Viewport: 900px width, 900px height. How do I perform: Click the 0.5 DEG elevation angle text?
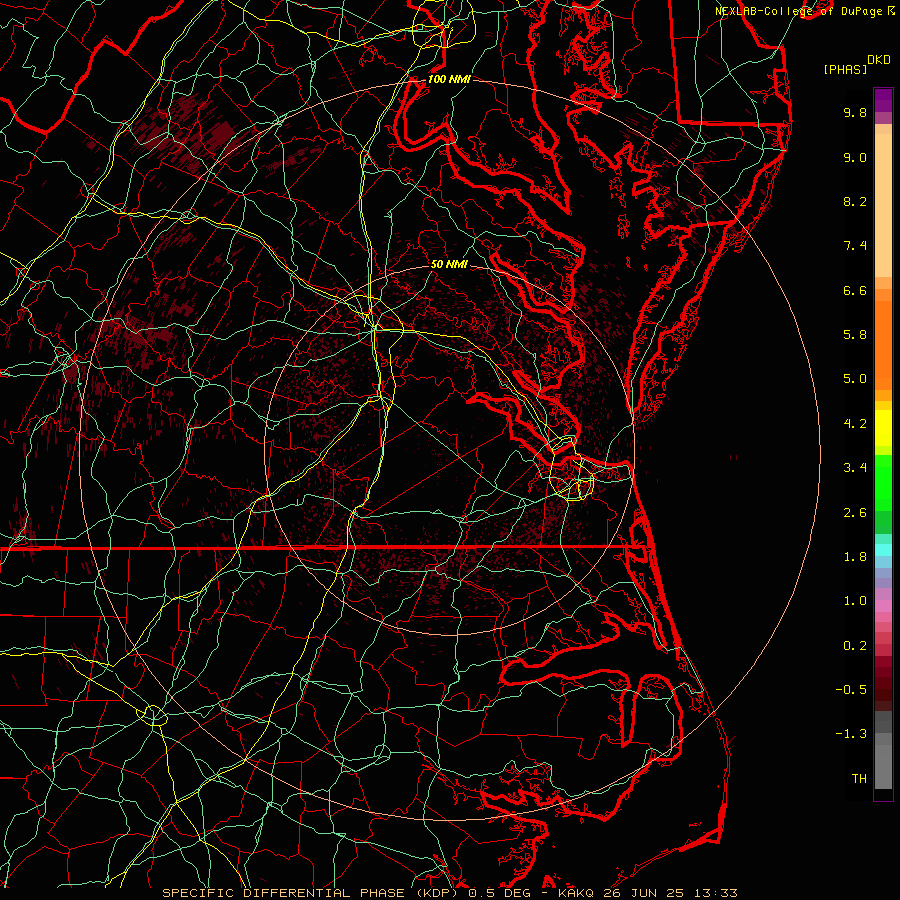pyautogui.click(x=503, y=893)
